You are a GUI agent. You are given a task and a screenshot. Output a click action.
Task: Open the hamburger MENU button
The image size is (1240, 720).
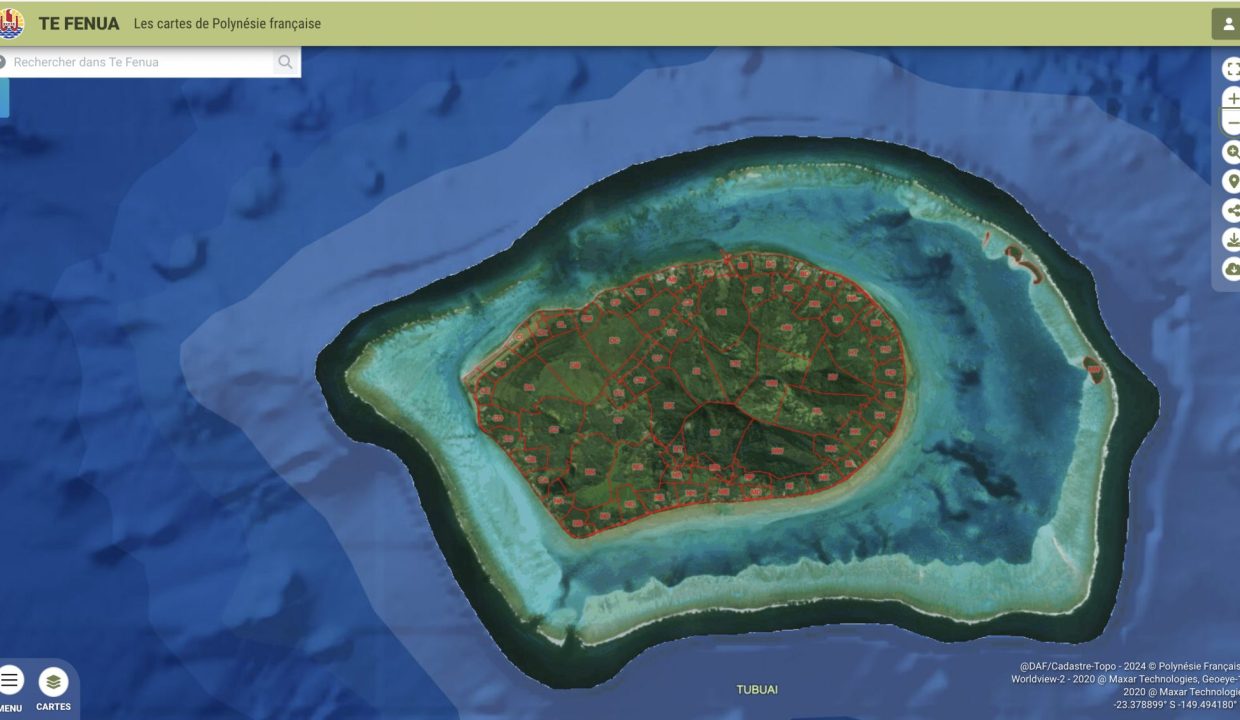tap(10, 681)
